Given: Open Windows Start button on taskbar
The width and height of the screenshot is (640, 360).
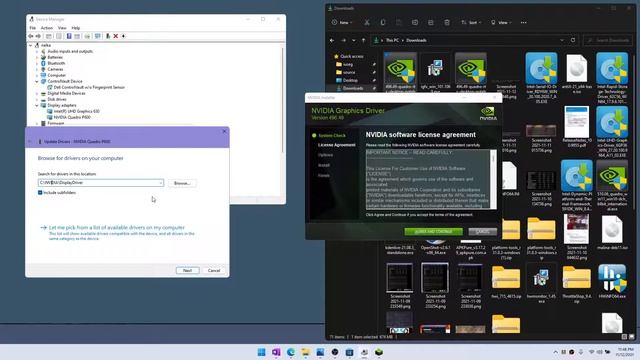Looking at the screenshot, I should pyautogui.click(x=261, y=352).
